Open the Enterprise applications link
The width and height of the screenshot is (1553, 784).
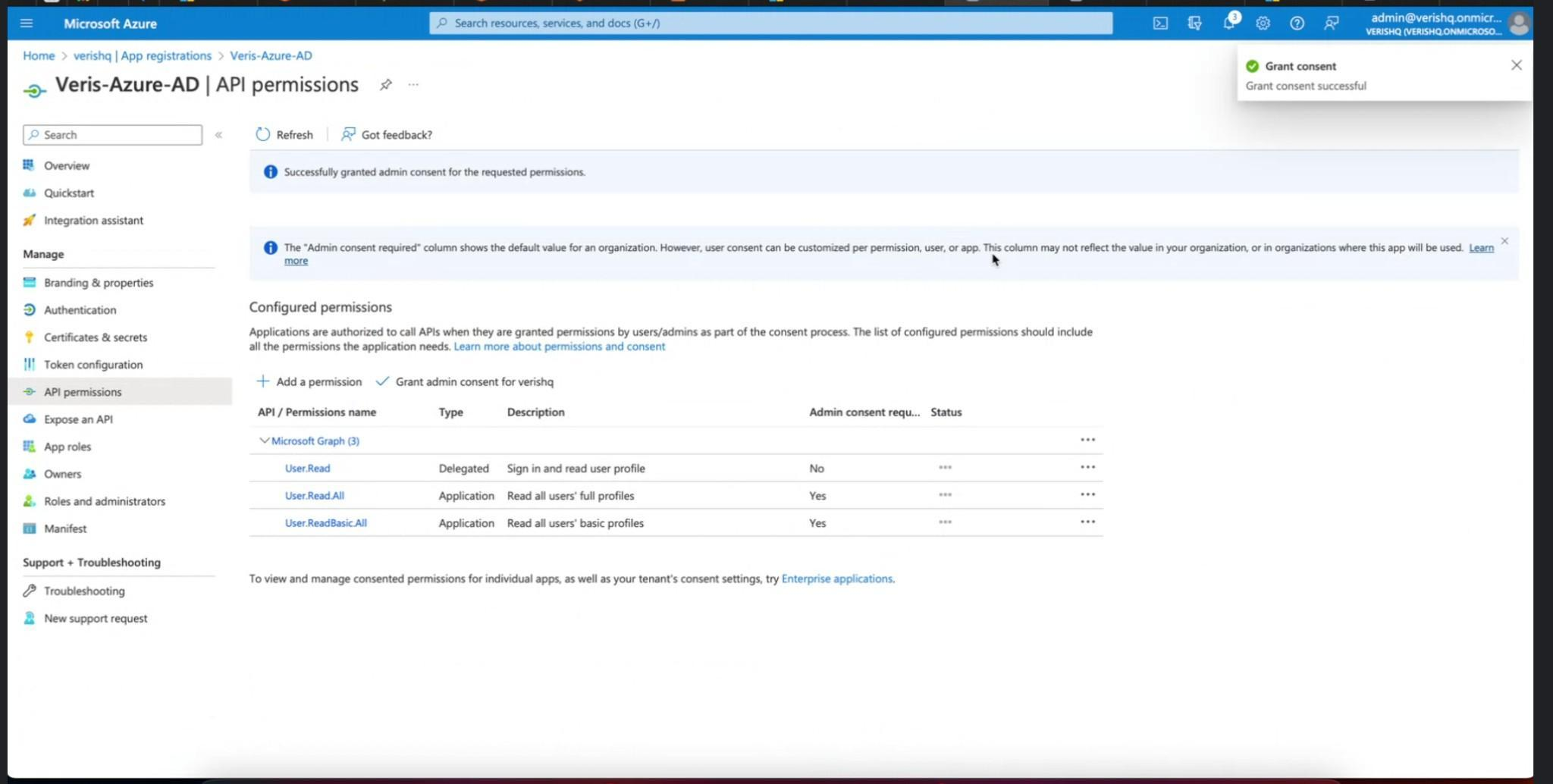tap(836, 579)
